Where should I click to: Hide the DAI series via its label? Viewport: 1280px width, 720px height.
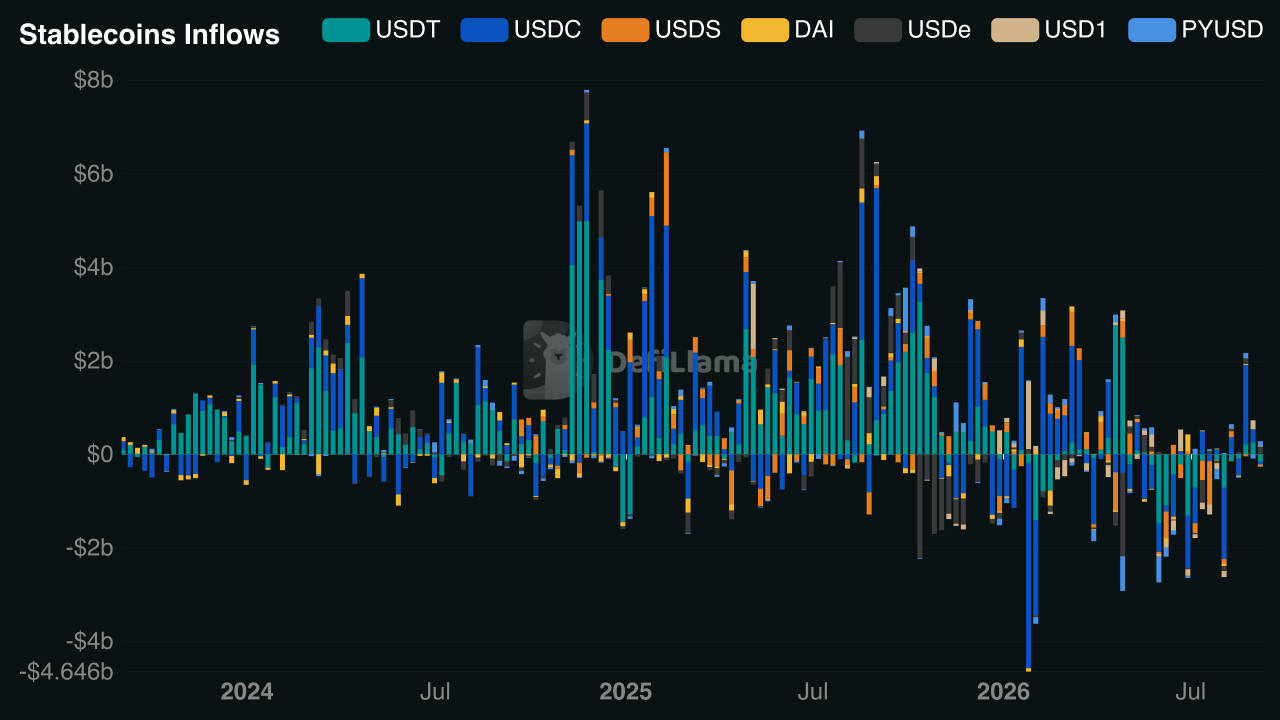pos(815,30)
